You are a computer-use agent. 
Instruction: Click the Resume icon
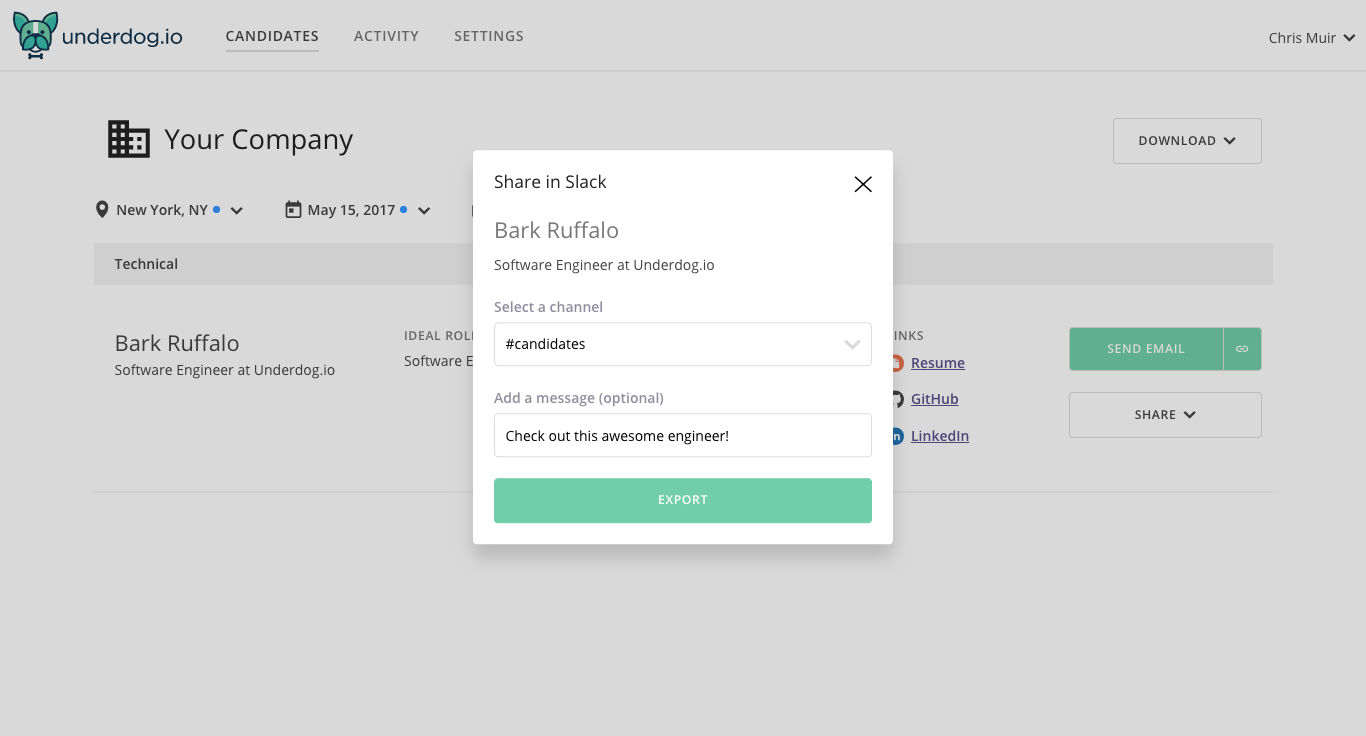(x=897, y=363)
